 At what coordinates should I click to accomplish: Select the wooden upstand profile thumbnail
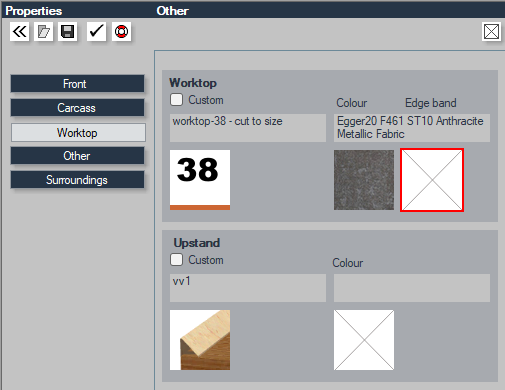[200, 340]
